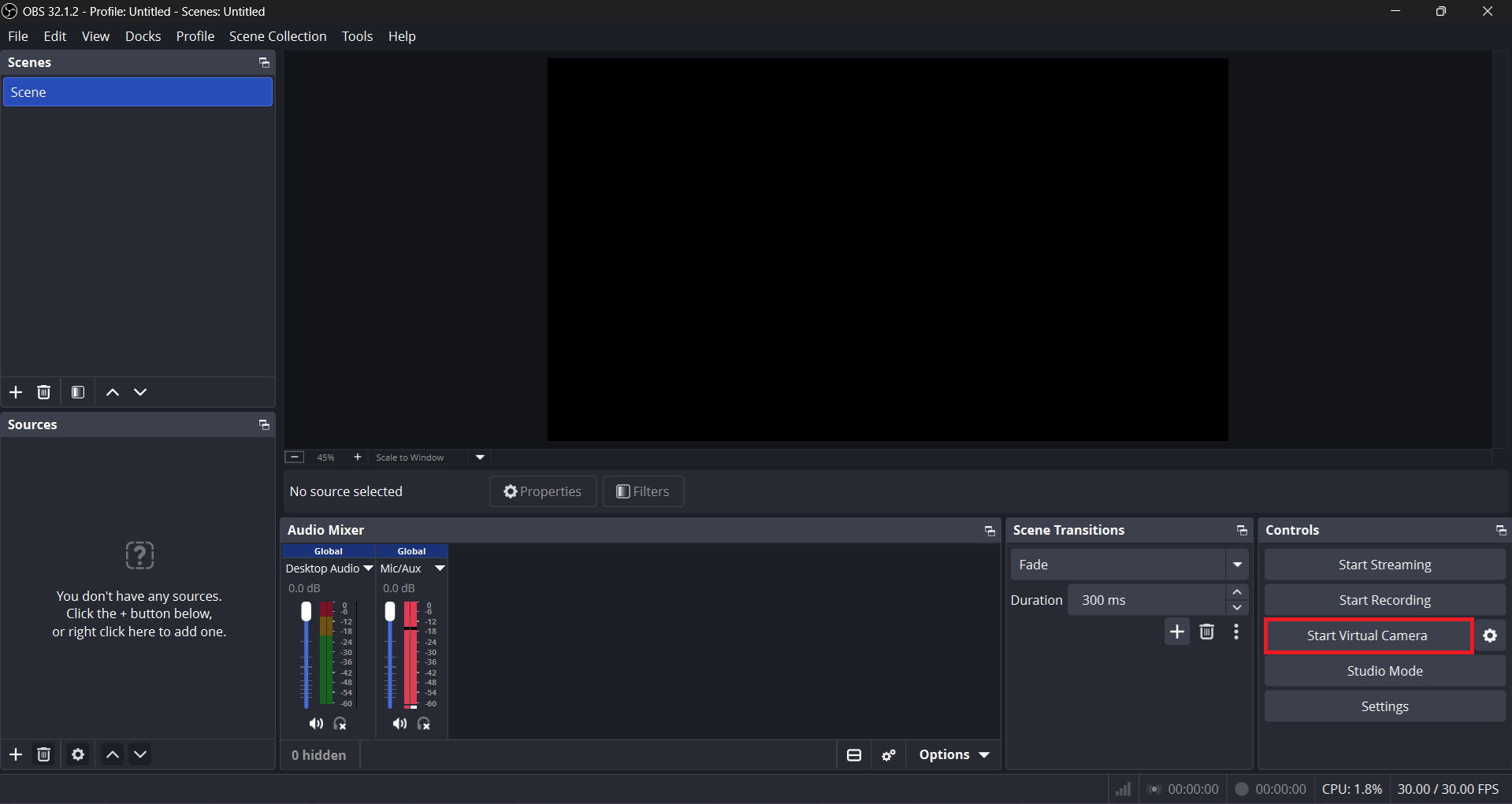Show hidden audio sources via 0 hidden
Image resolution: width=1512 pixels, height=804 pixels.
pyautogui.click(x=319, y=755)
